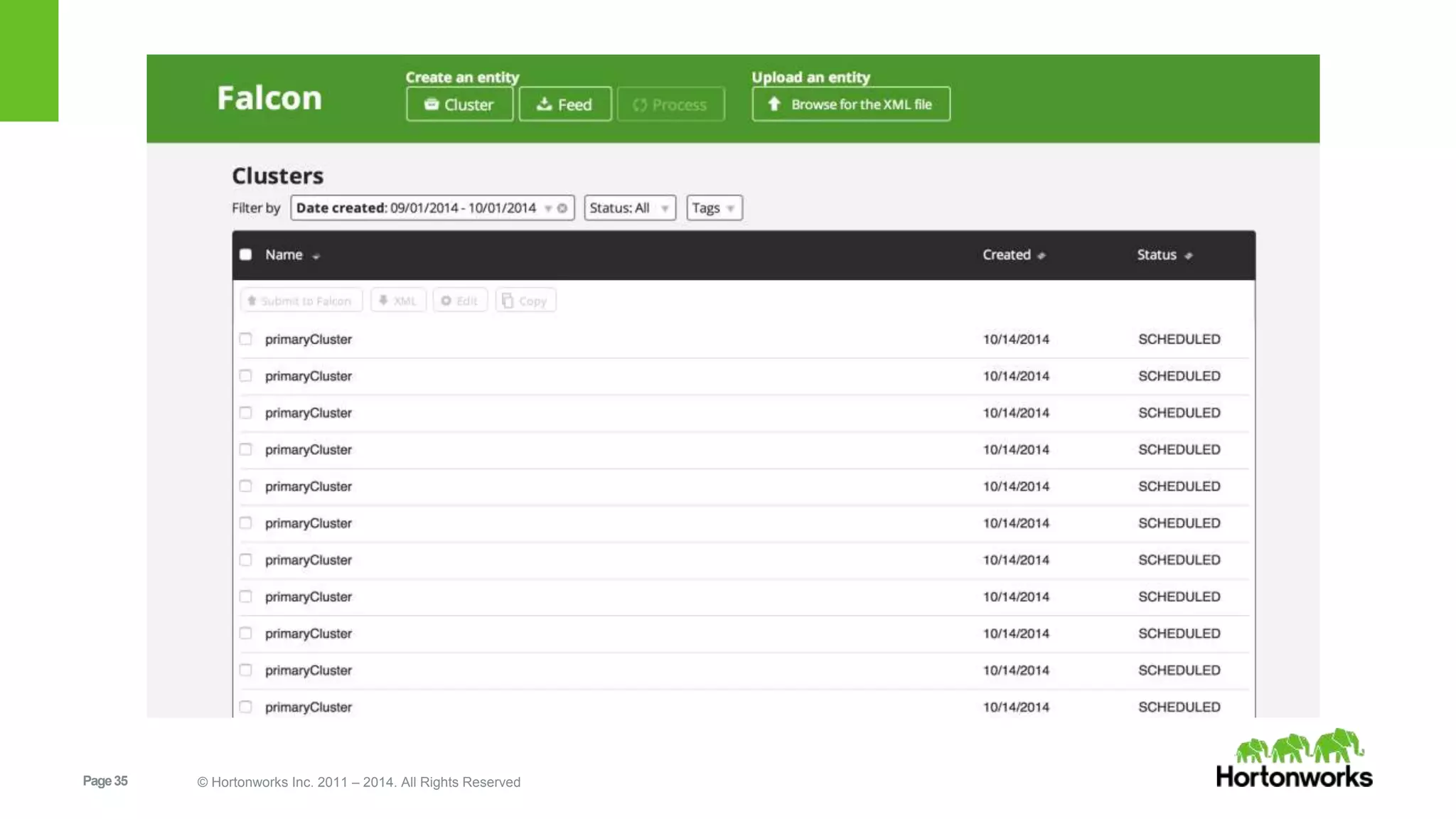Click the "Create an entity" label

[463, 77]
